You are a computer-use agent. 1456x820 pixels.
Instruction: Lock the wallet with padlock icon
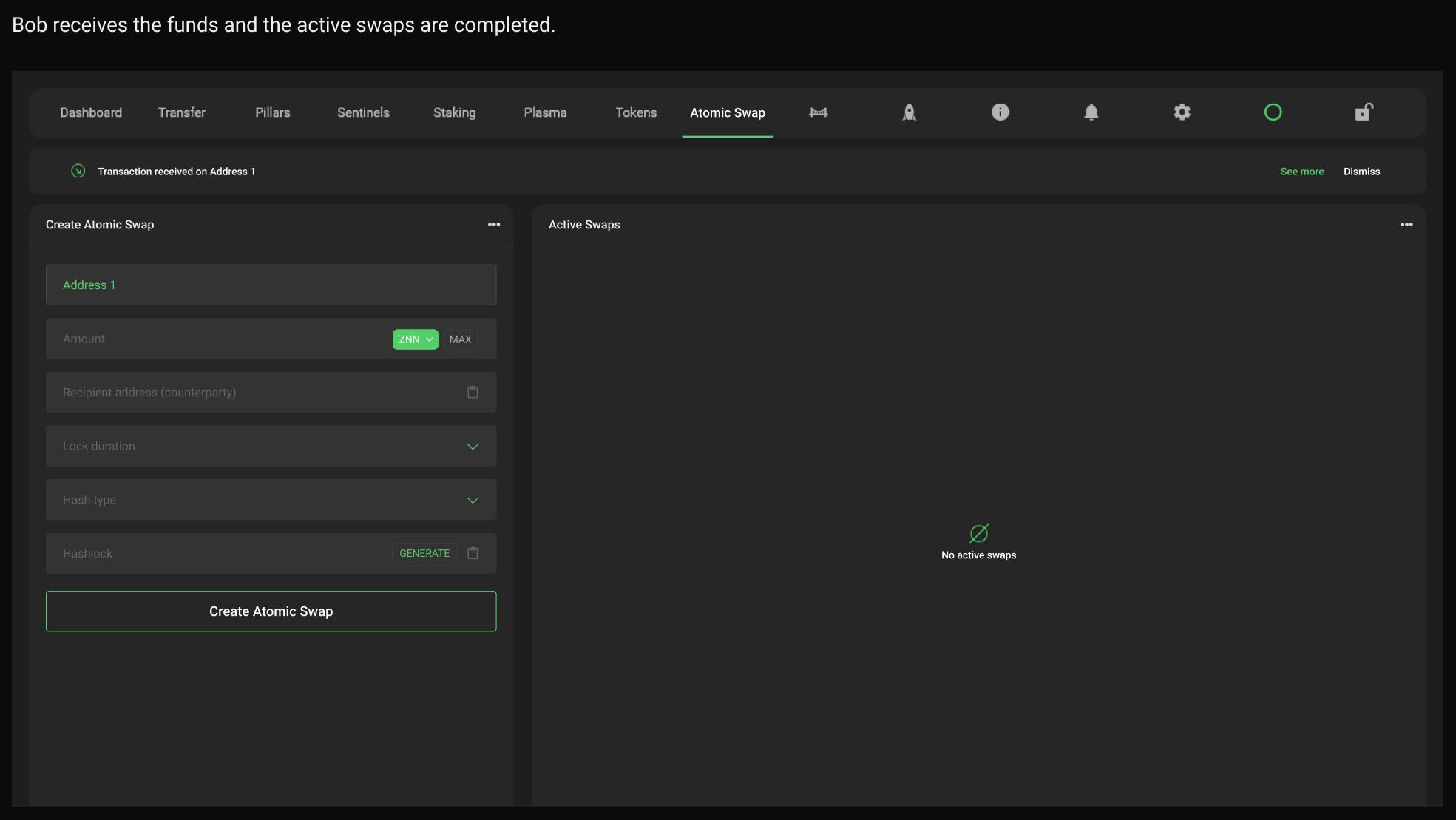1364,112
